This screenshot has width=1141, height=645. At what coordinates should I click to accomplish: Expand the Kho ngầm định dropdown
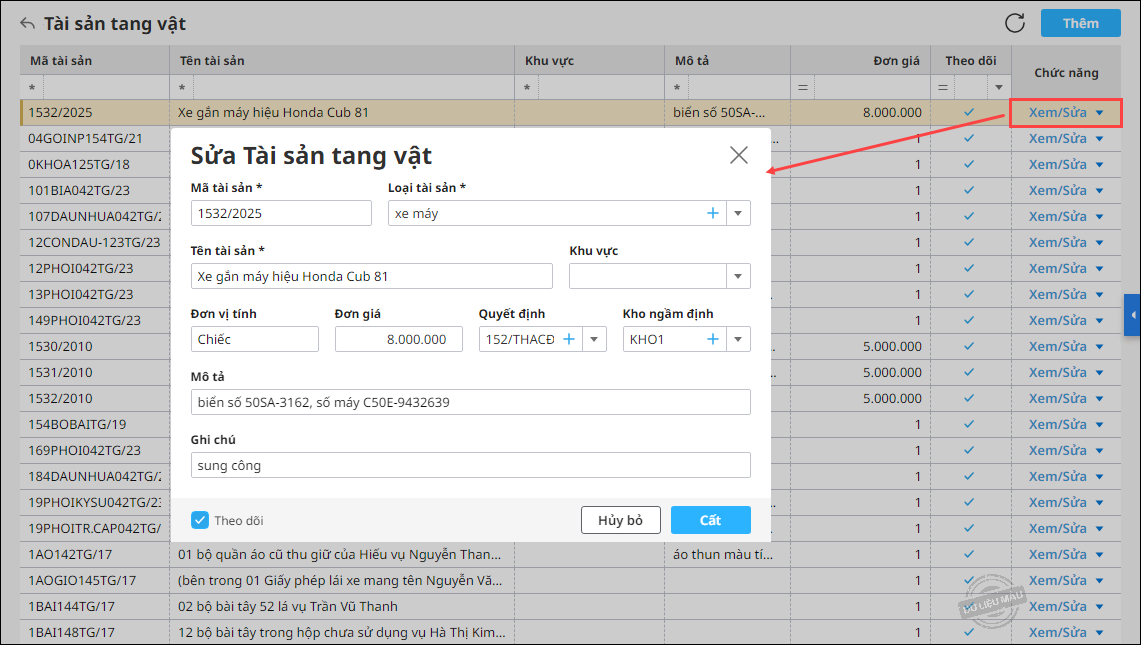pyautogui.click(x=738, y=339)
